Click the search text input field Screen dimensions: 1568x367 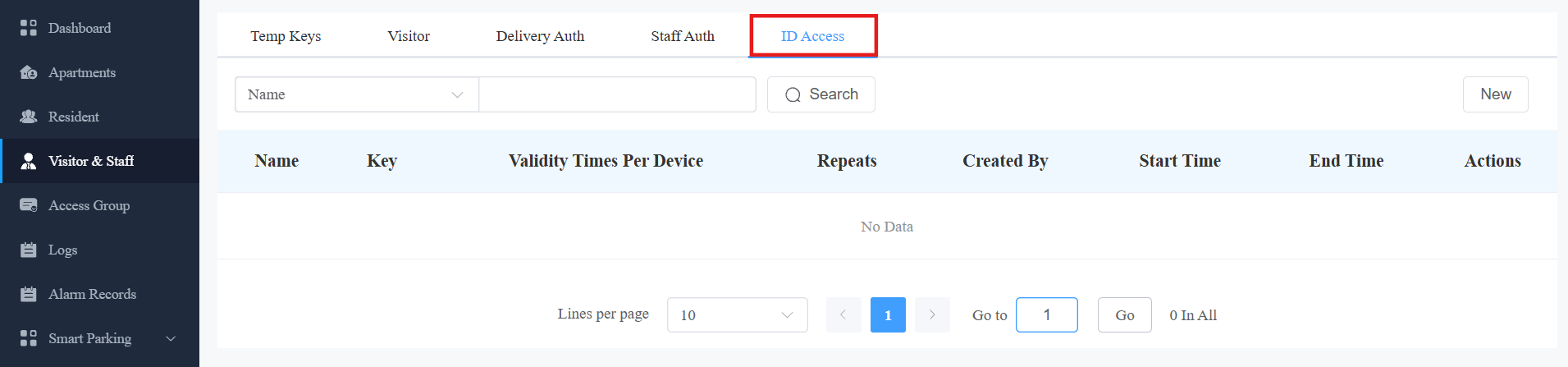(x=617, y=94)
